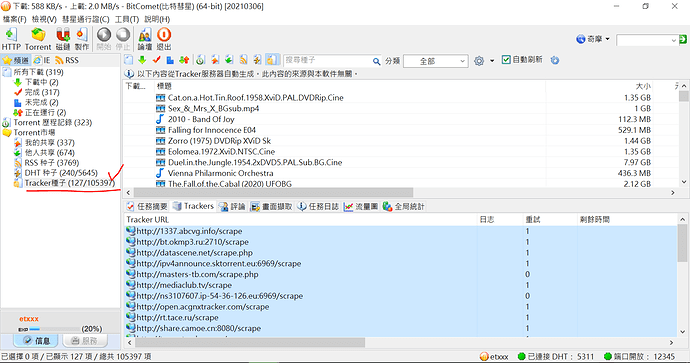This screenshot has height=363, width=690.
Task: Click the green 已連接 DHT status icon
Action: (x=521, y=356)
